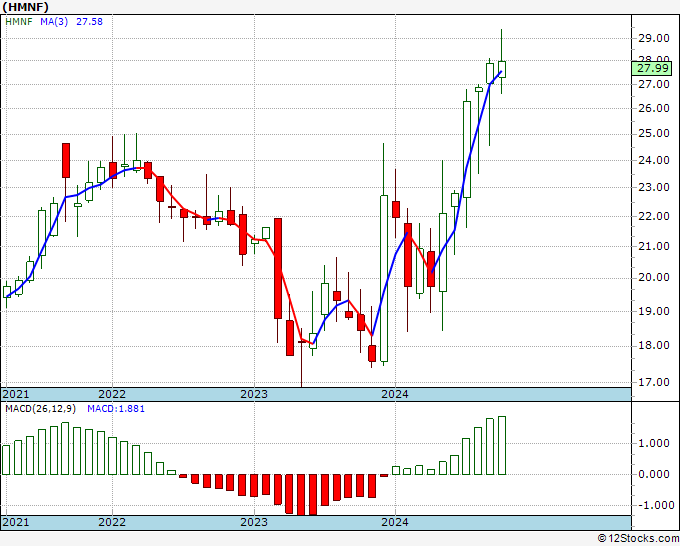Click 2024 on the price chart timeline

[395, 394]
